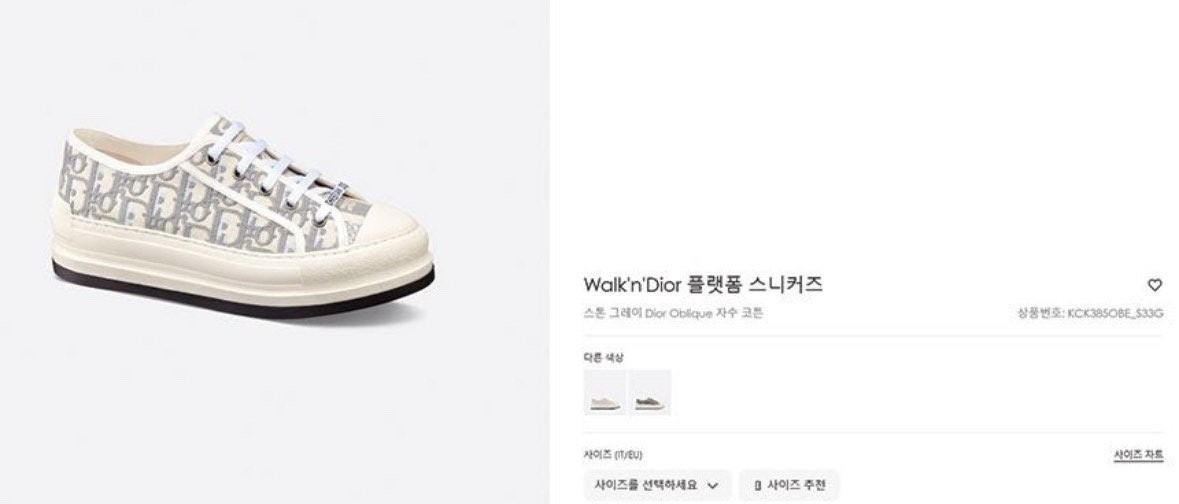
Task: Click the Walk'n'Dior 플랫폼 스니커즈 product title
Action: (703, 284)
